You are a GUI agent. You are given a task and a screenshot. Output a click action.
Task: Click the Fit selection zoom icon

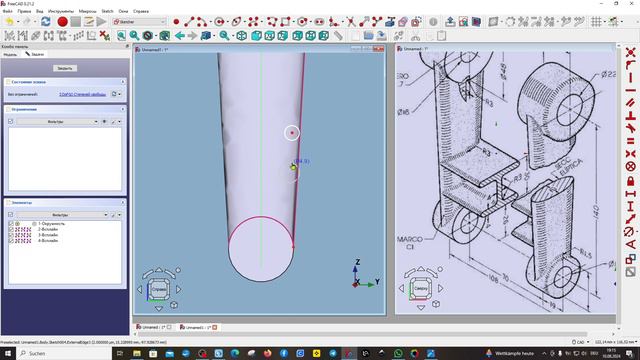coord(134,36)
